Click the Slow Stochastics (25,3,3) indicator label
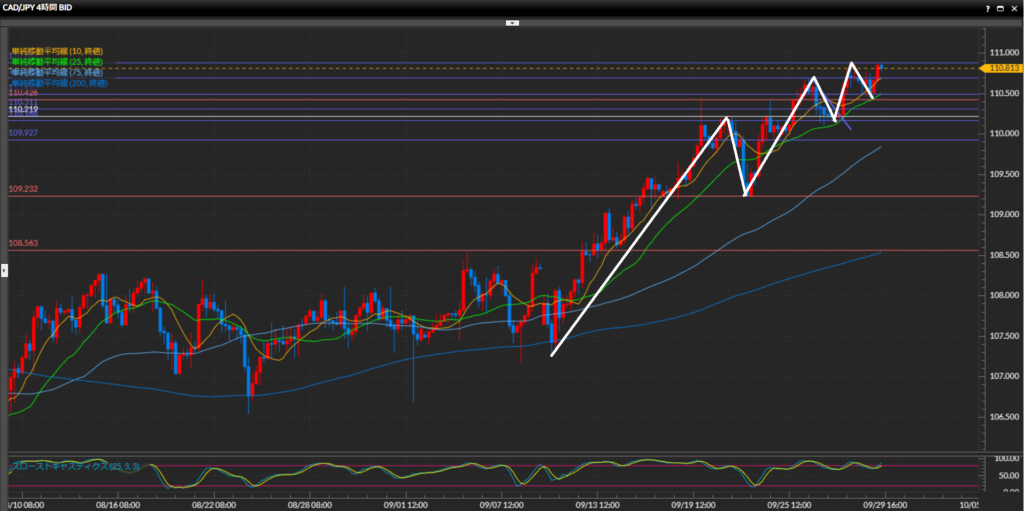This screenshot has height=511, width=1024. coord(62,466)
